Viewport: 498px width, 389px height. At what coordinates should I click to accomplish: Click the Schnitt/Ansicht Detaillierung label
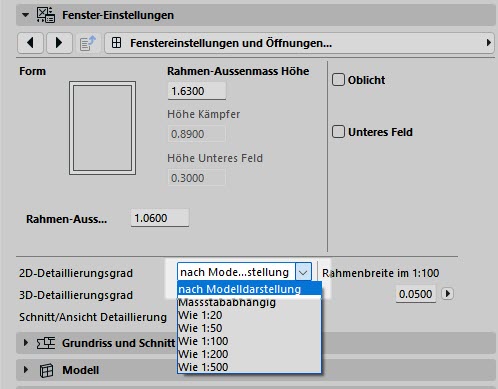93,317
